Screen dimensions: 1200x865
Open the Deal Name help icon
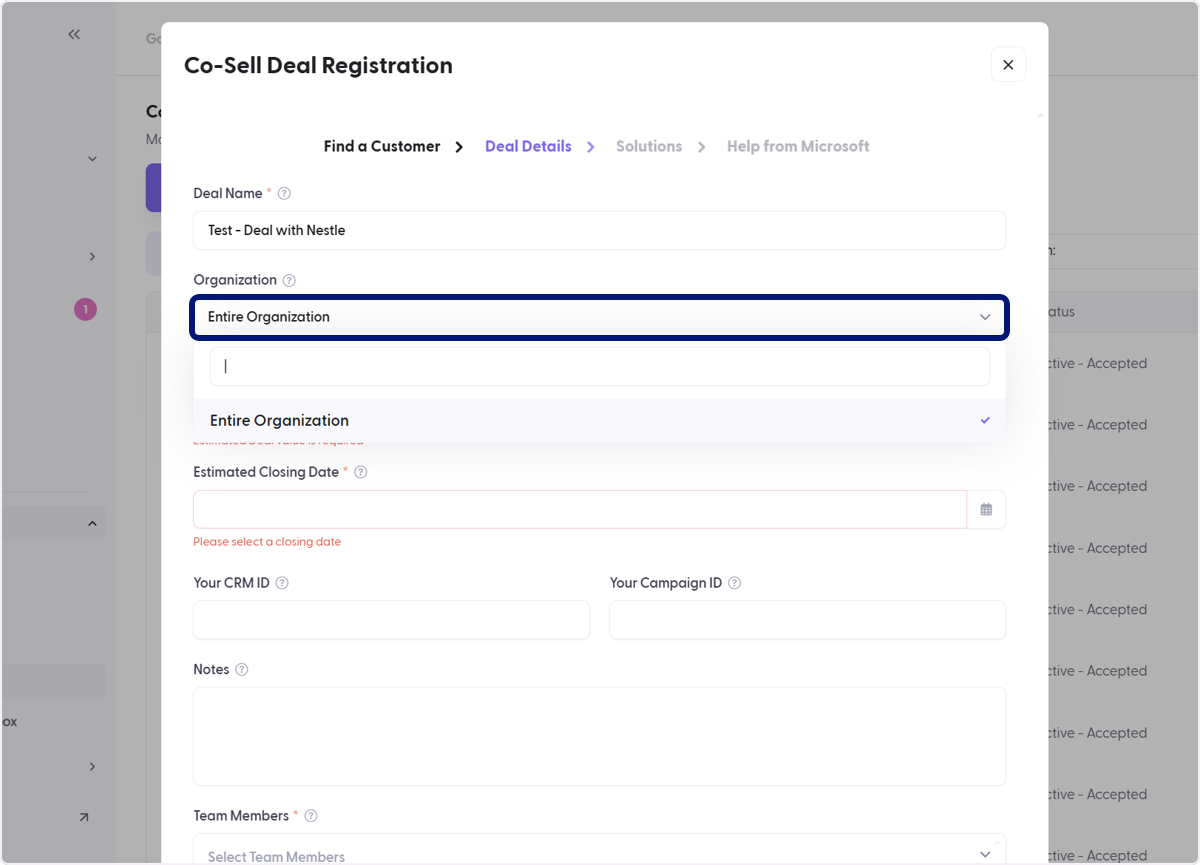pyautogui.click(x=284, y=193)
